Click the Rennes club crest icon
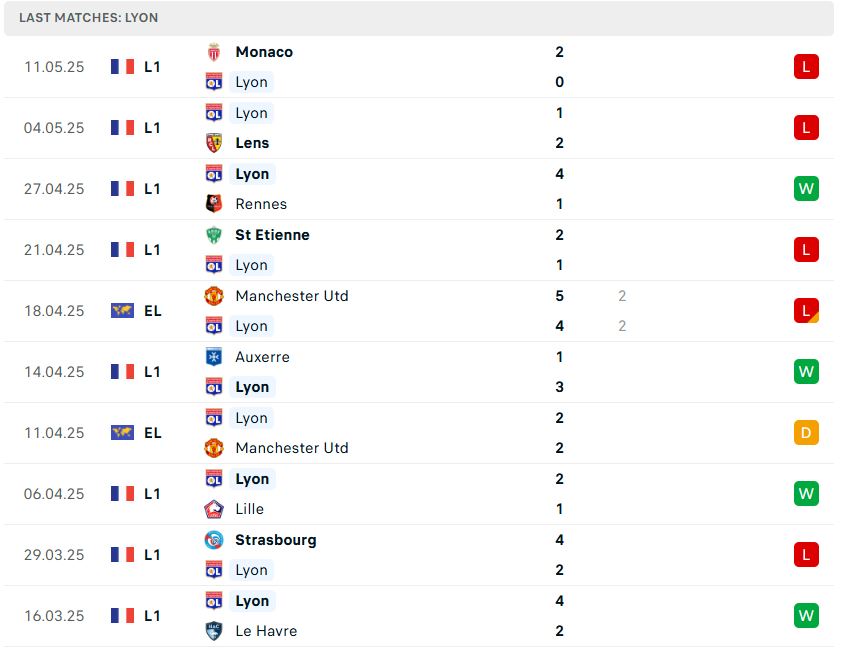The height and width of the screenshot is (656, 848). pyautogui.click(x=214, y=204)
